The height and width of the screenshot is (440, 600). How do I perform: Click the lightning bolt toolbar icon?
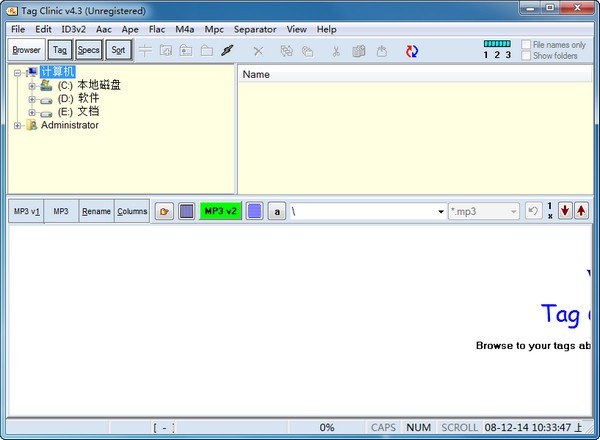[227, 51]
